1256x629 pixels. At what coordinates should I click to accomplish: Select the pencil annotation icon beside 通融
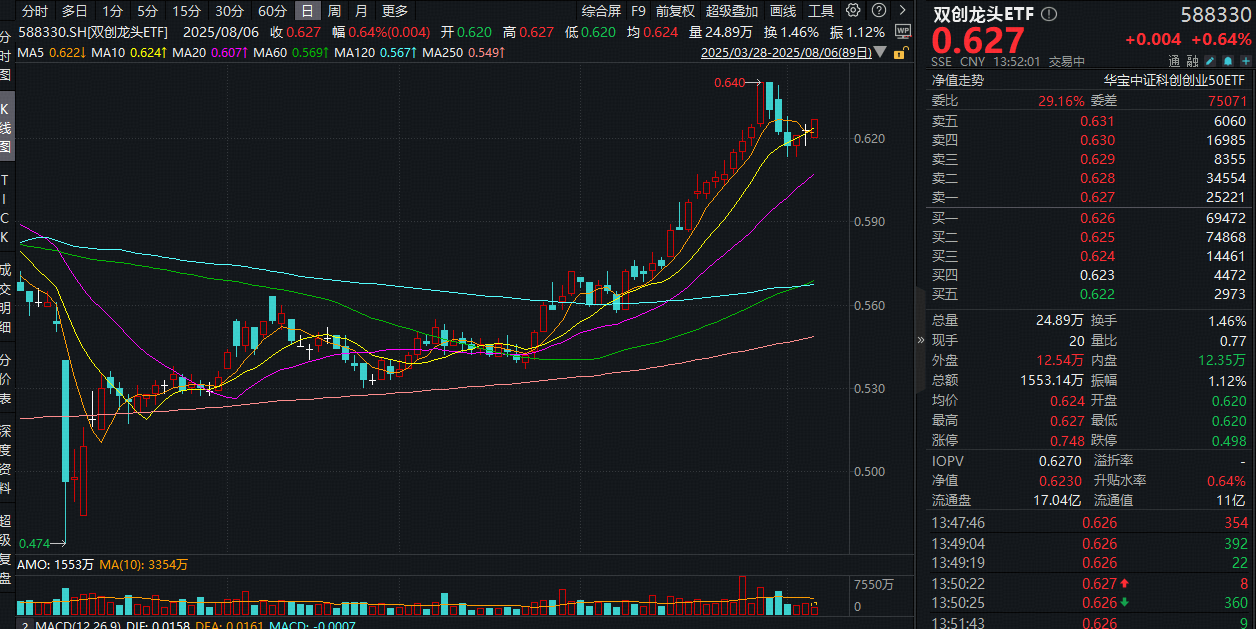[x=1210, y=60]
